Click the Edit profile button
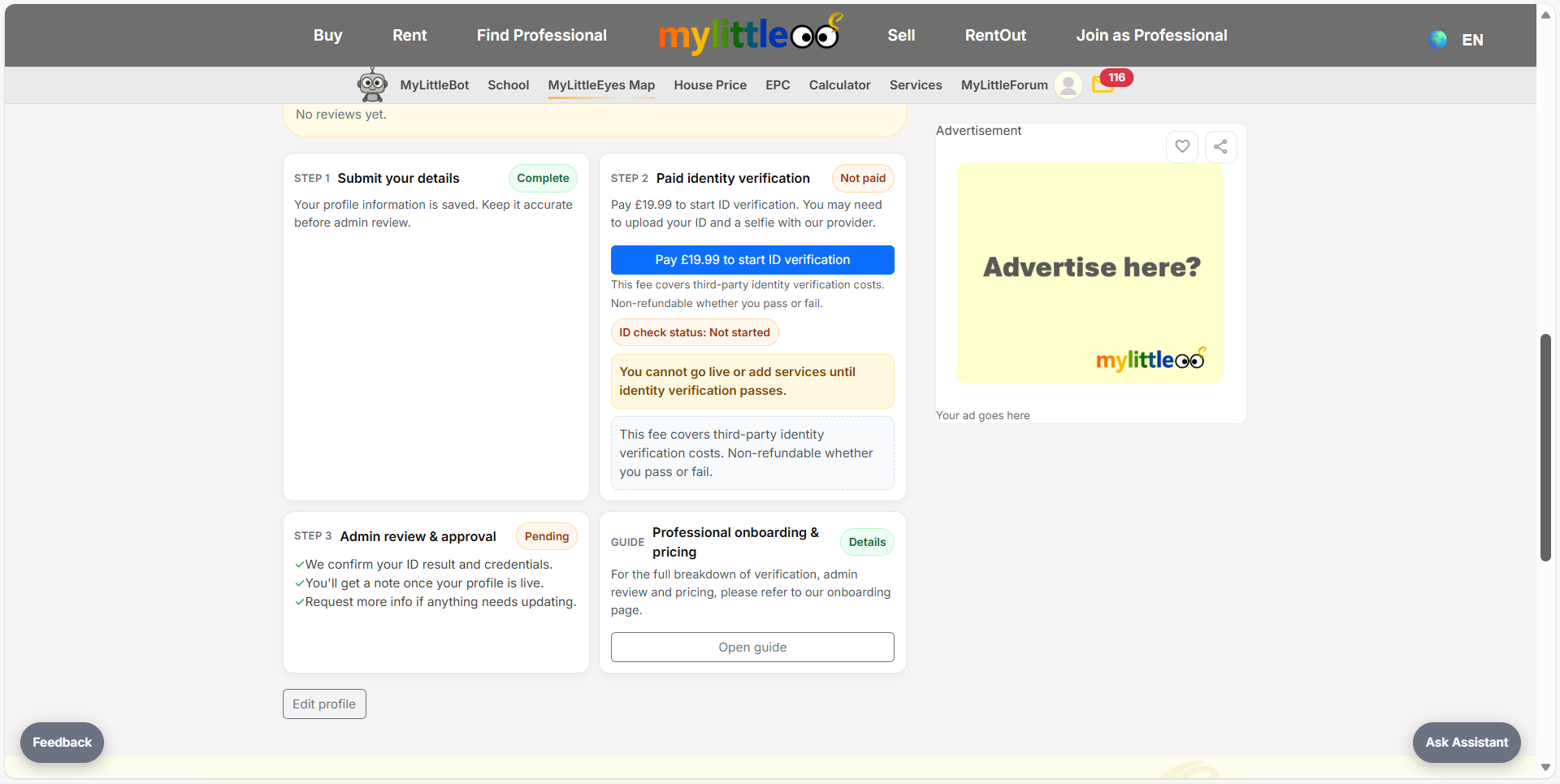Image resolution: width=1560 pixels, height=784 pixels. pyautogui.click(x=324, y=704)
